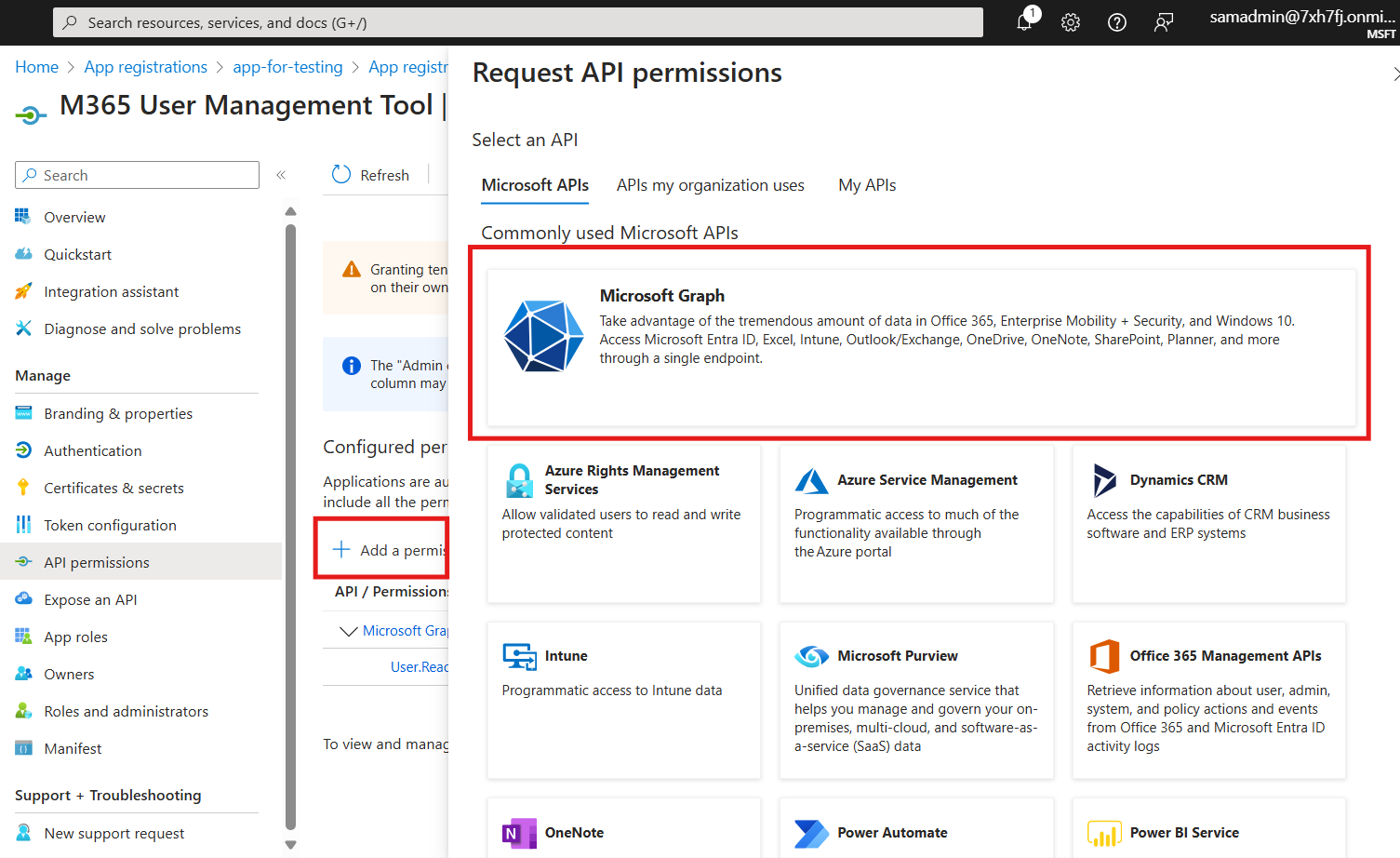Select the Office 365 Management APIs card title

coord(1225,656)
